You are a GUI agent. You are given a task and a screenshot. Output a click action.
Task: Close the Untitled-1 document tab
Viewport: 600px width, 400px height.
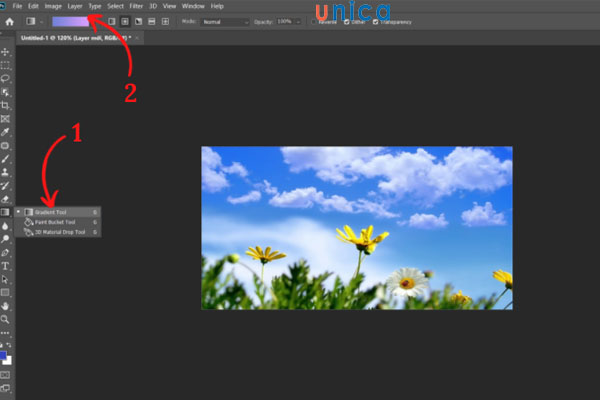(x=137, y=38)
